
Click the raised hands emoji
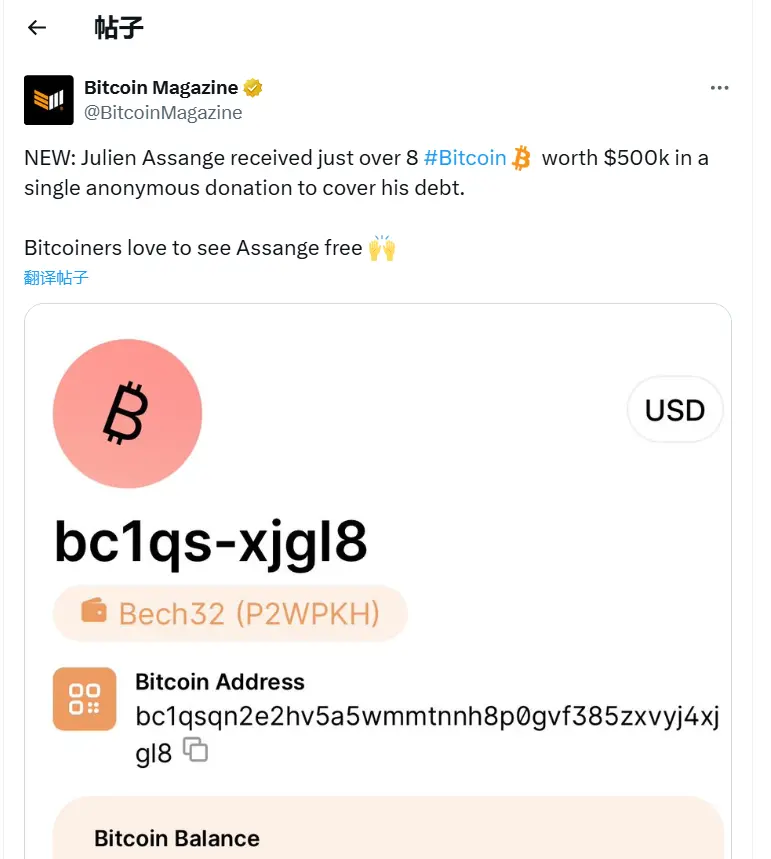click(x=382, y=248)
